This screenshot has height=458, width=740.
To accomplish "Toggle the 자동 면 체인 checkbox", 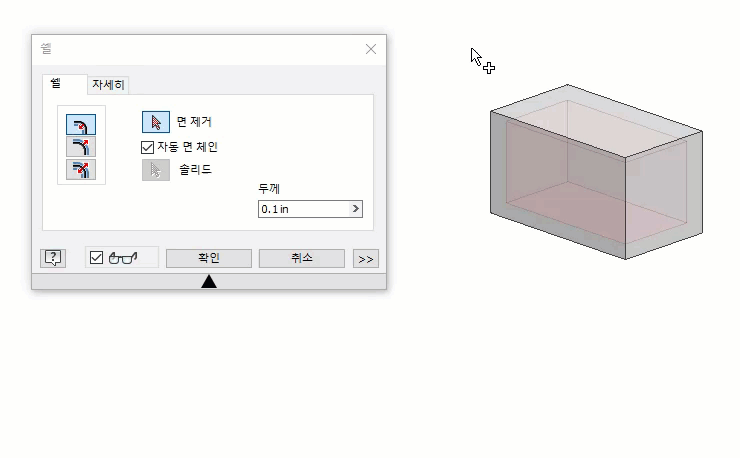I will (147, 147).
